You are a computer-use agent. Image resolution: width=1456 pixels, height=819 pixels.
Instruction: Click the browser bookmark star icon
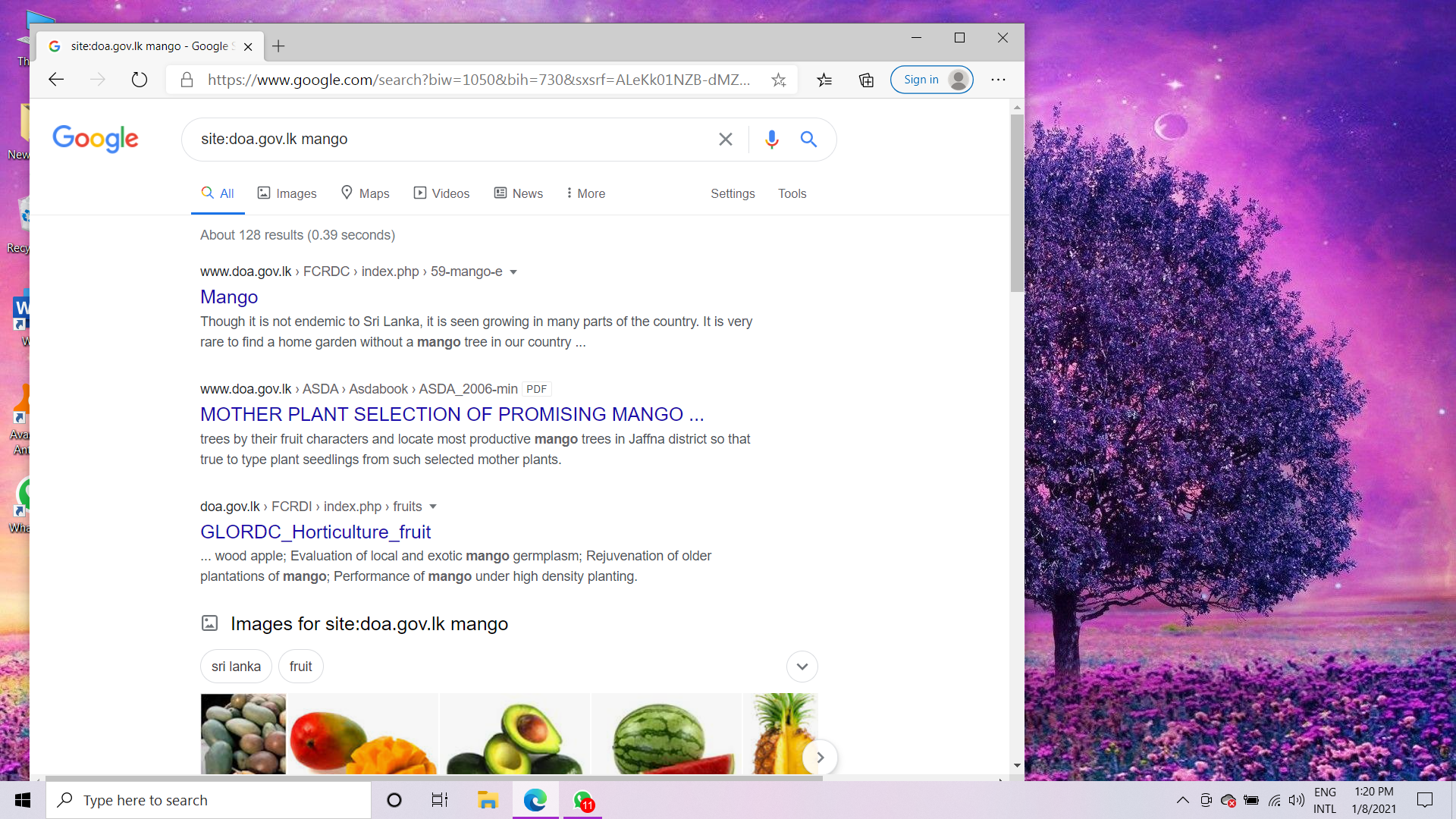pyautogui.click(x=780, y=79)
